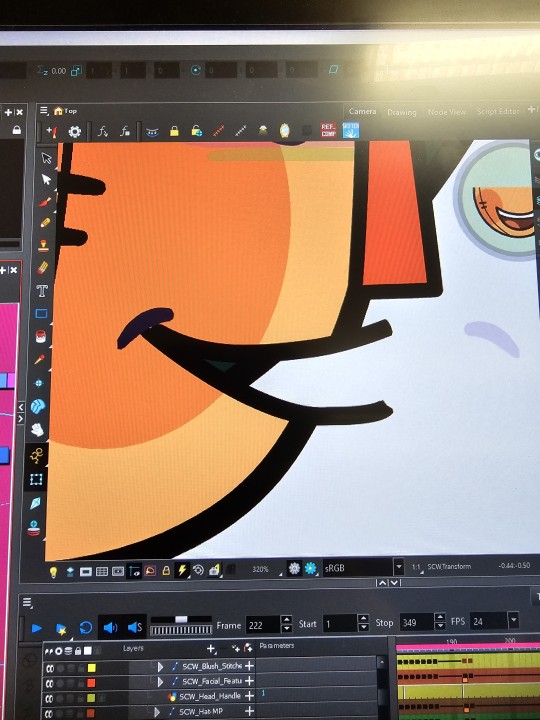The height and width of the screenshot is (720, 540).
Task: Select the Rectangle shape tool
Action: coord(42,314)
